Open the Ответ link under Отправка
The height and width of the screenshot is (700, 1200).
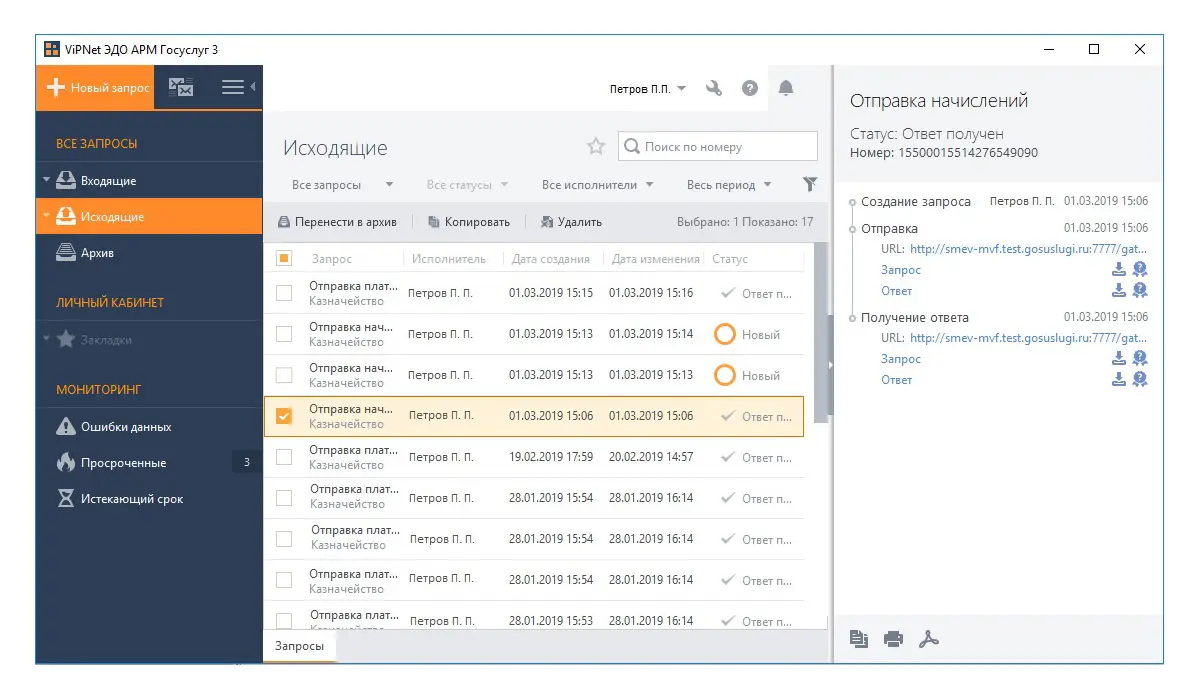tap(897, 291)
